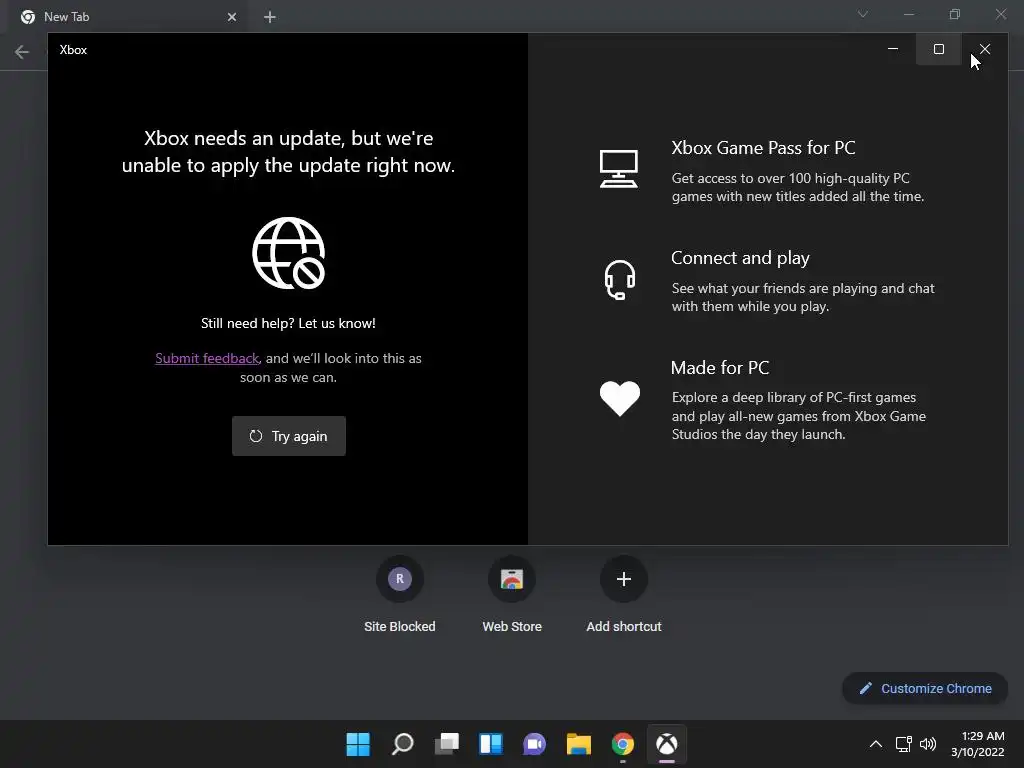Screen dimensions: 1024x768
Task: Open Teams Chat from the taskbar
Action: (x=534, y=744)
